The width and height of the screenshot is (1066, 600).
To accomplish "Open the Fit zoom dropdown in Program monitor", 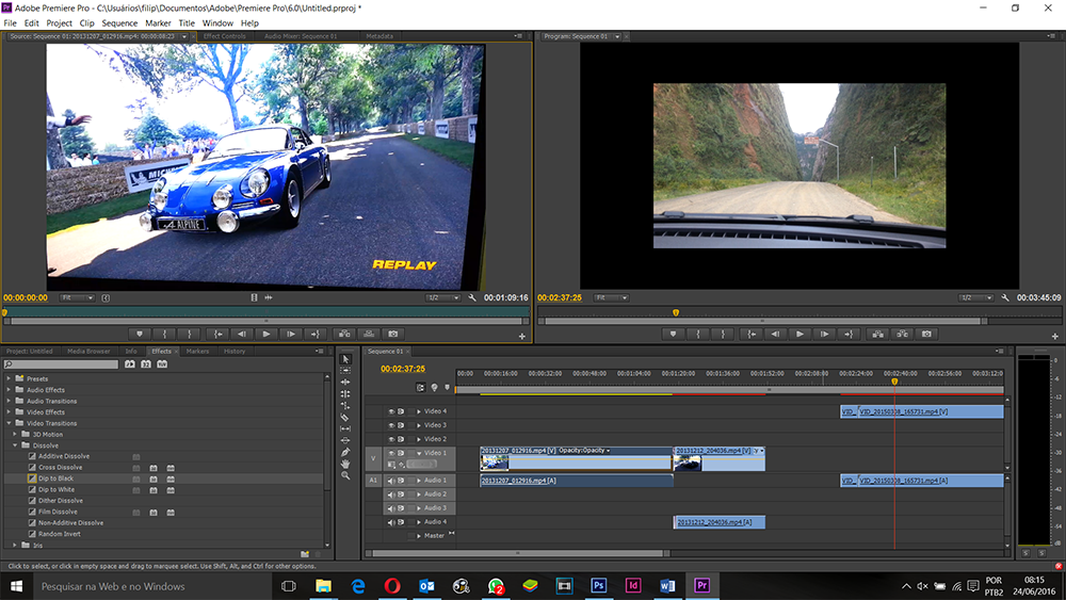I will [611, 298].
